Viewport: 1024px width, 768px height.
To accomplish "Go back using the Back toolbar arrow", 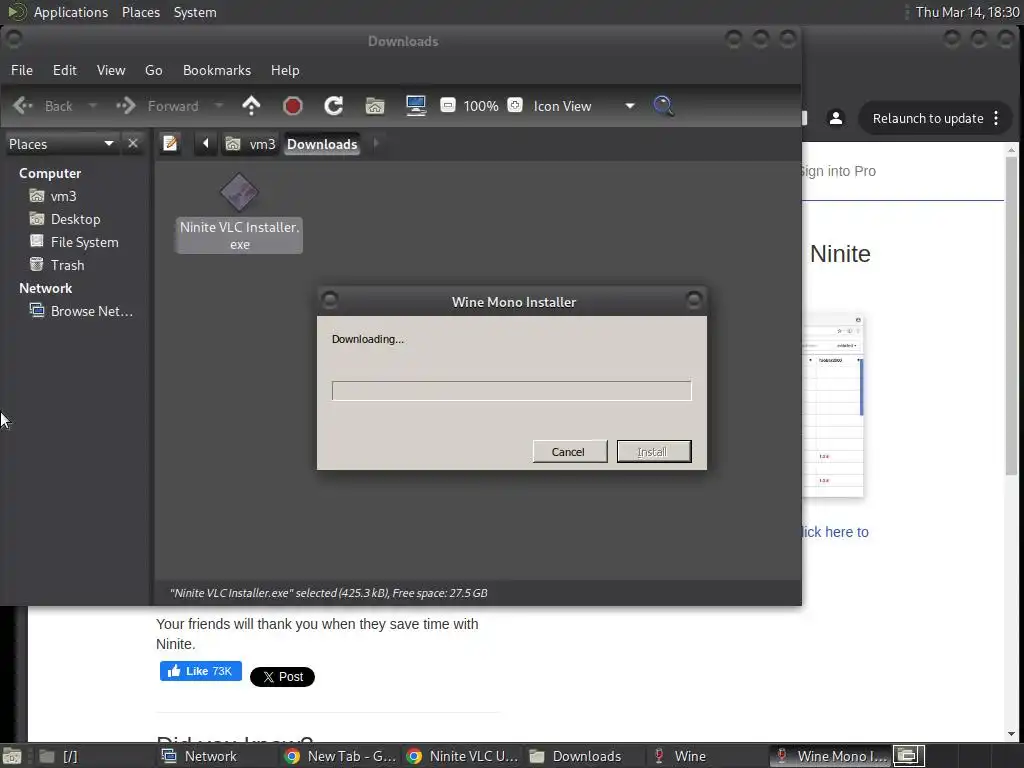I will click(x=42, y=106).
